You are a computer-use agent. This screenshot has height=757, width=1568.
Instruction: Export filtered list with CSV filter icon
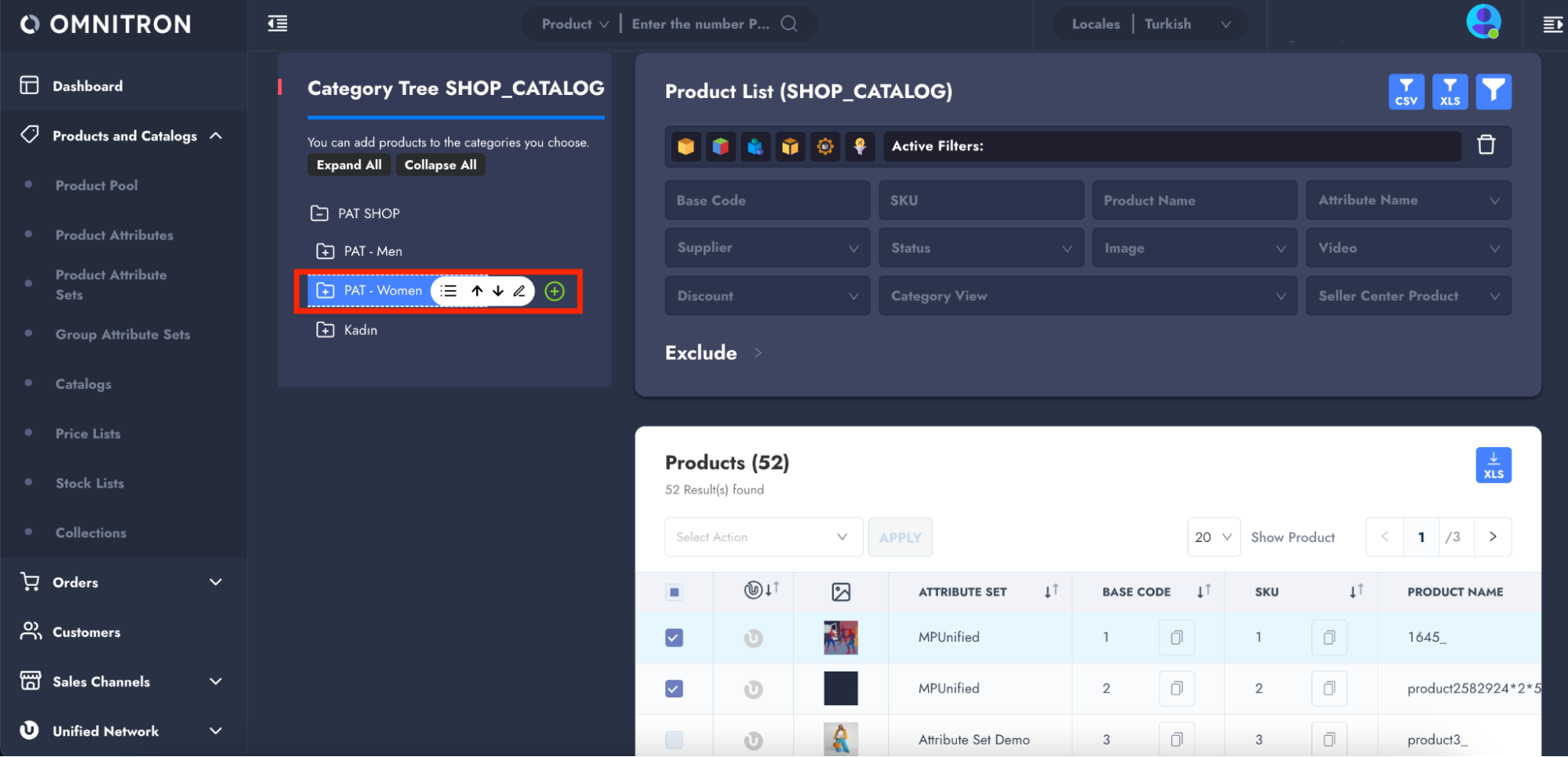pos(1406,92)
